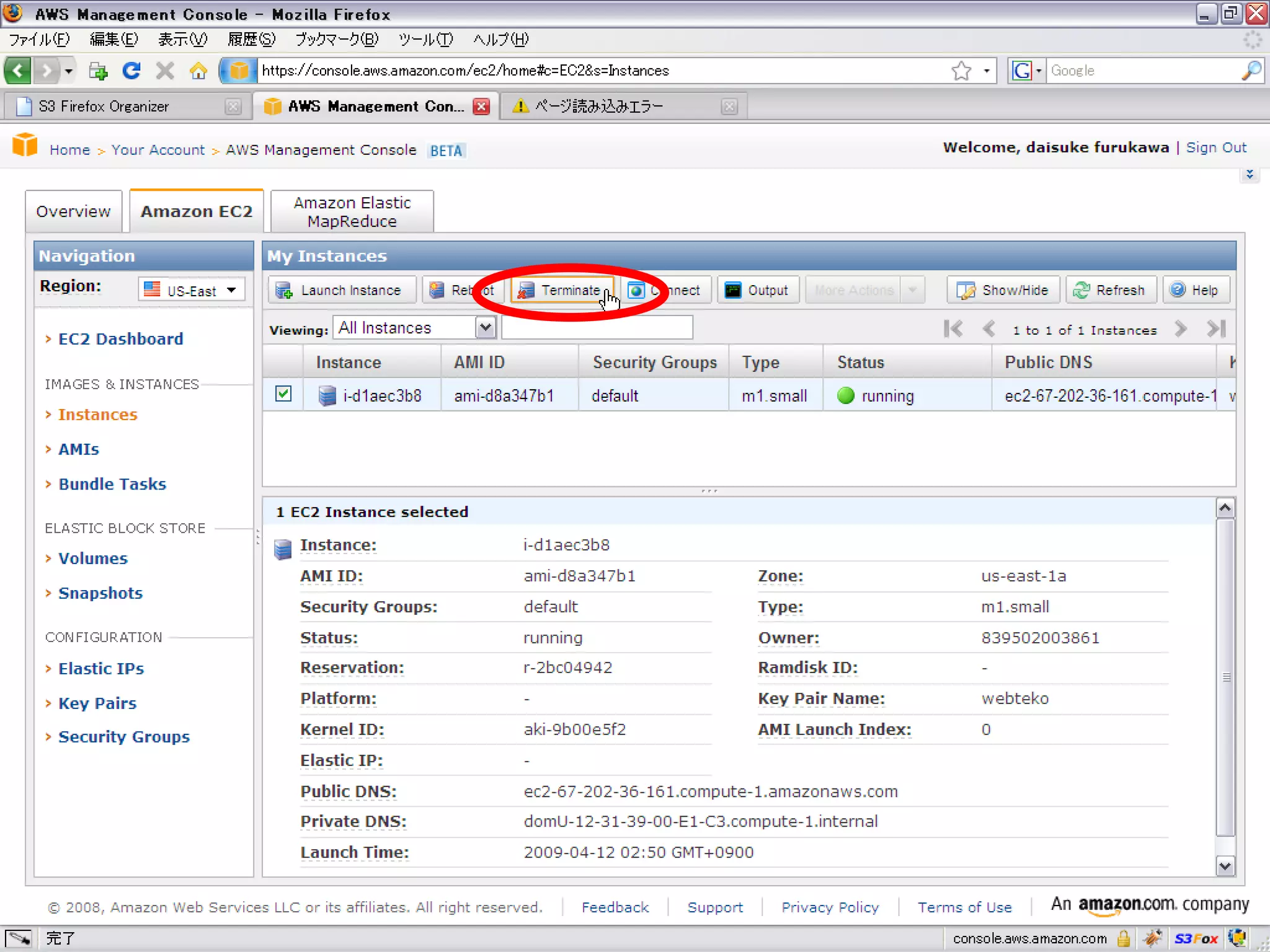1270x952 pixels.
Task: Open the Google search engine selector
Action: click(x=1027, y=71)
